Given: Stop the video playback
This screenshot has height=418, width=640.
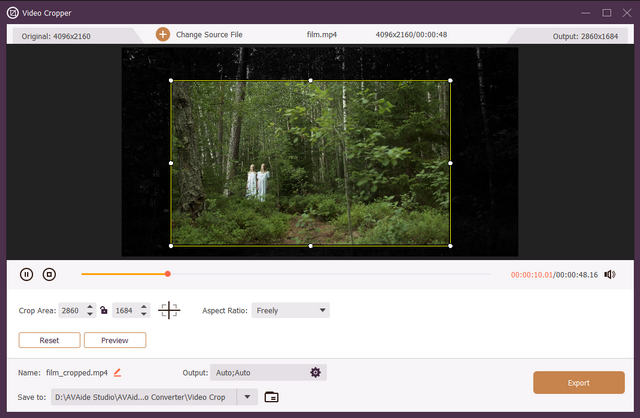Looking at the screenshot, I should pyautogui.click(x=49, y=274).
